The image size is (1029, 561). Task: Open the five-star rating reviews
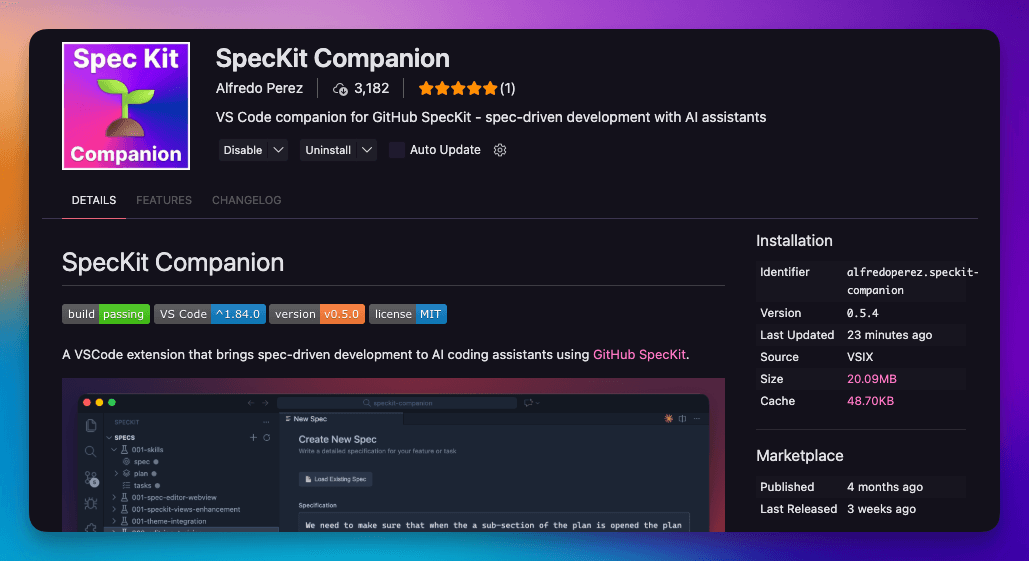pyautogui.click(x=458, y=89)
